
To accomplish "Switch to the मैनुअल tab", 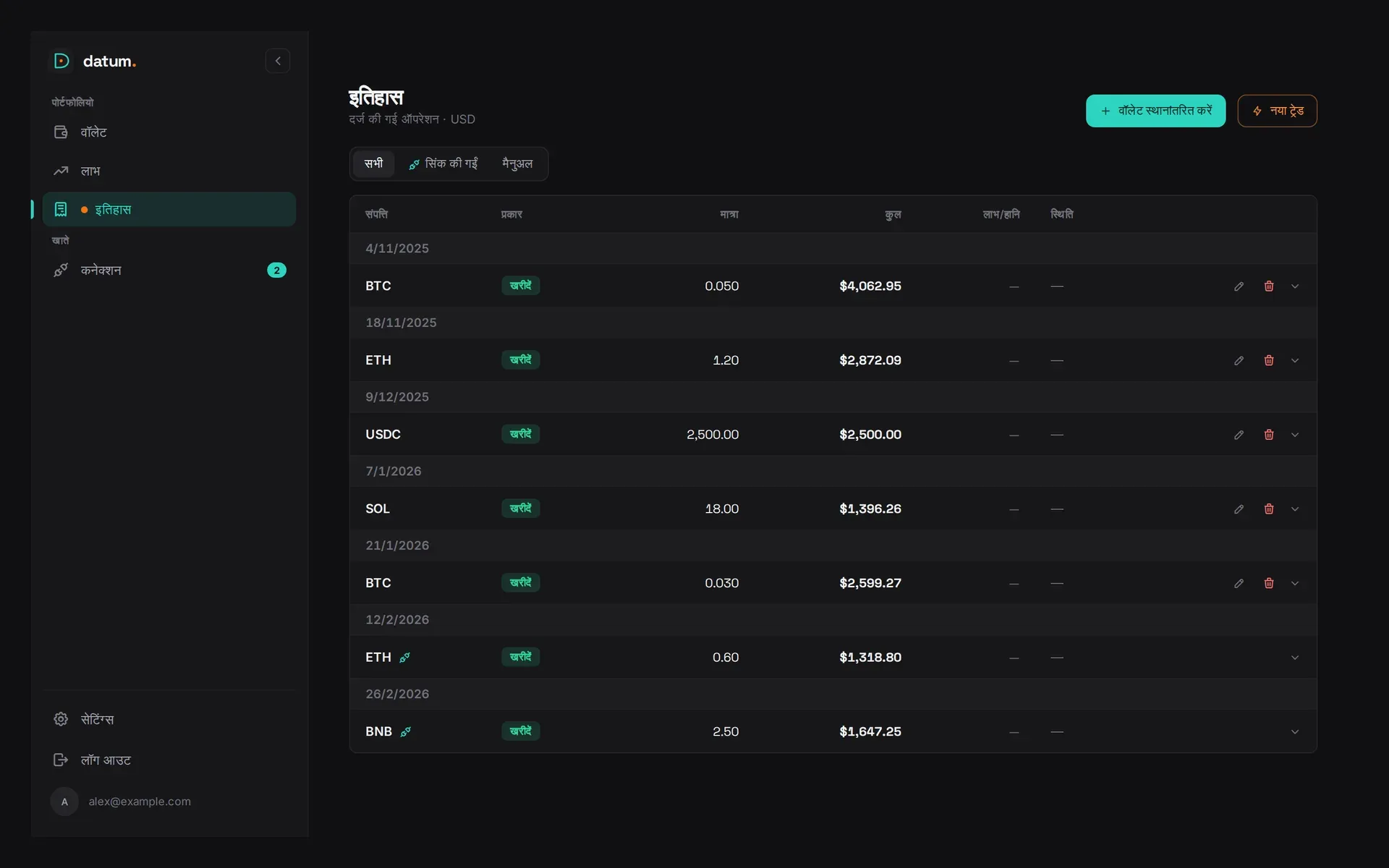I will click(517, 163).
